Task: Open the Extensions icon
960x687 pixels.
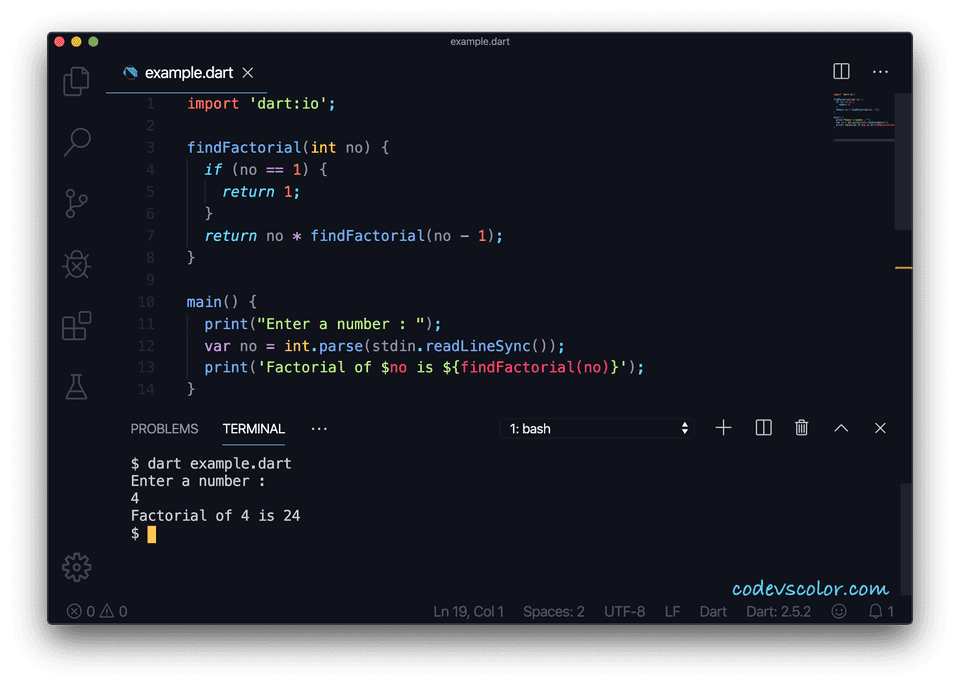Action: click(x=76, y=326)
